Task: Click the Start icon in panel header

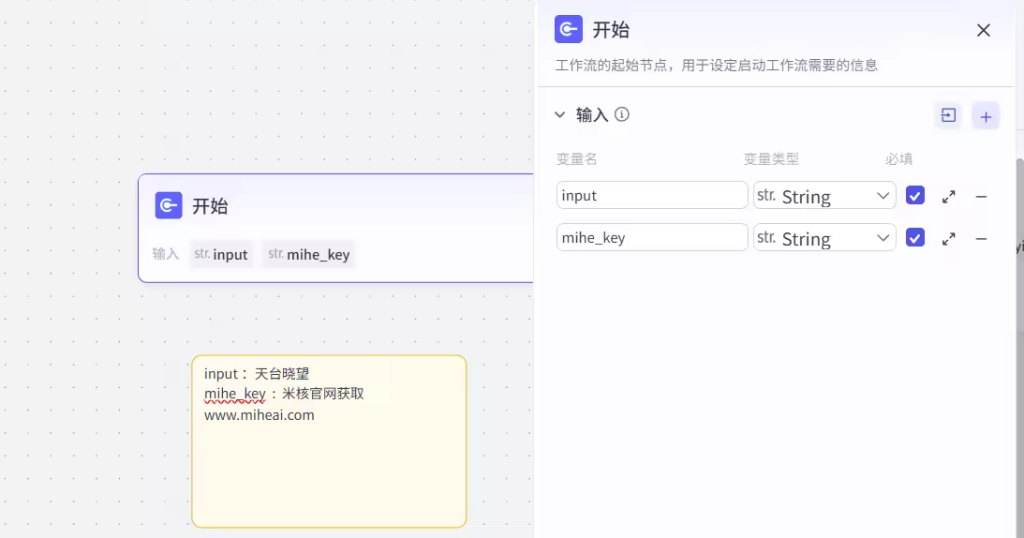Action: coord(568,30)
